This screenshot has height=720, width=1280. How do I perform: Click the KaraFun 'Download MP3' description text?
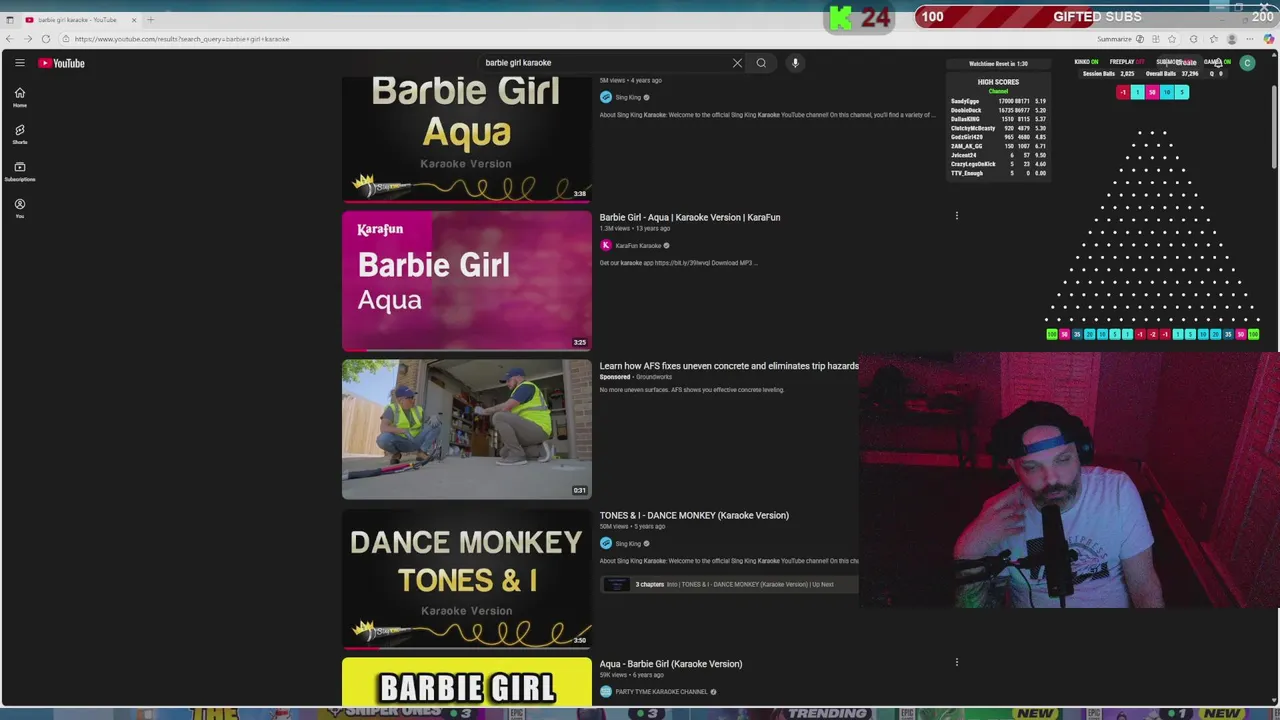[x=678, y=263]
